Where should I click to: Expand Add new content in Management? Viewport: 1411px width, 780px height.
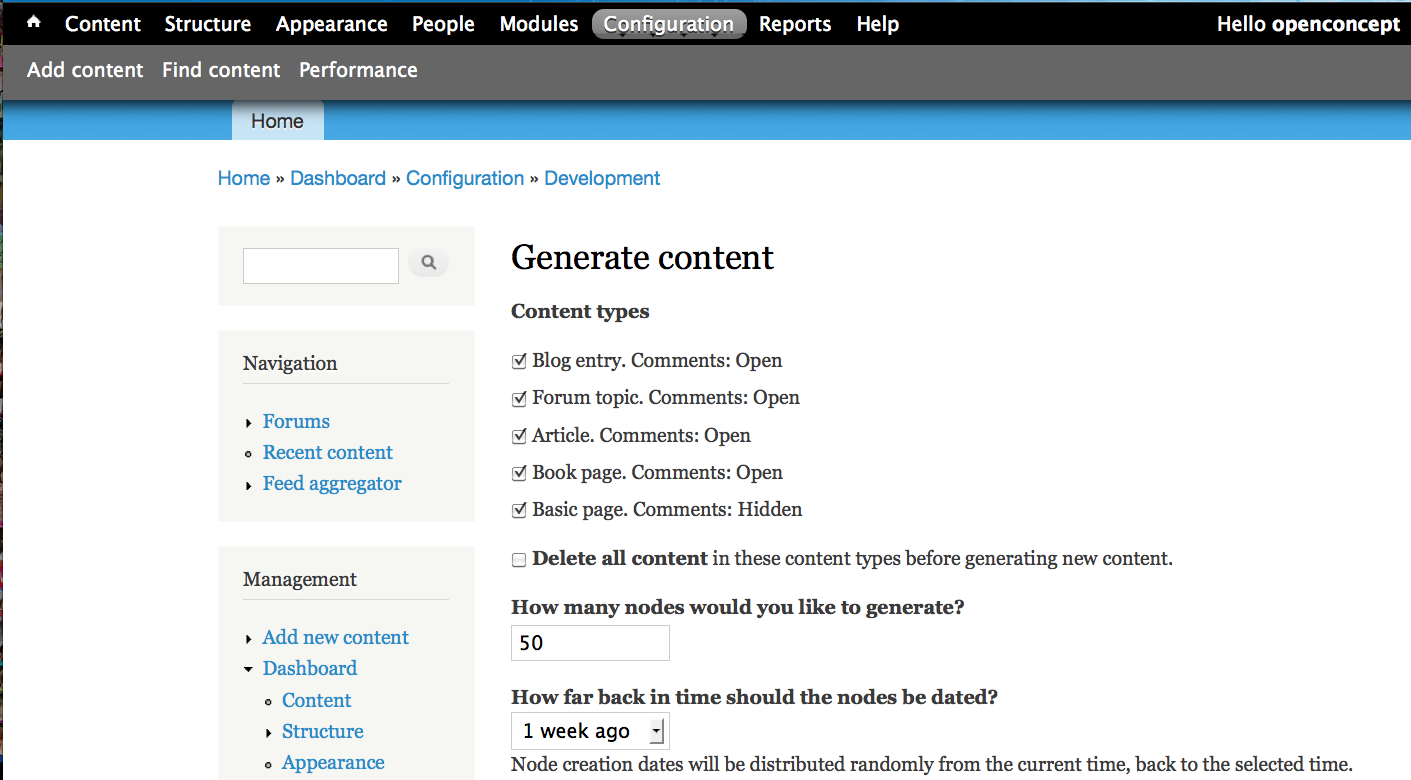pyautogui.click(x=249, y=637)
